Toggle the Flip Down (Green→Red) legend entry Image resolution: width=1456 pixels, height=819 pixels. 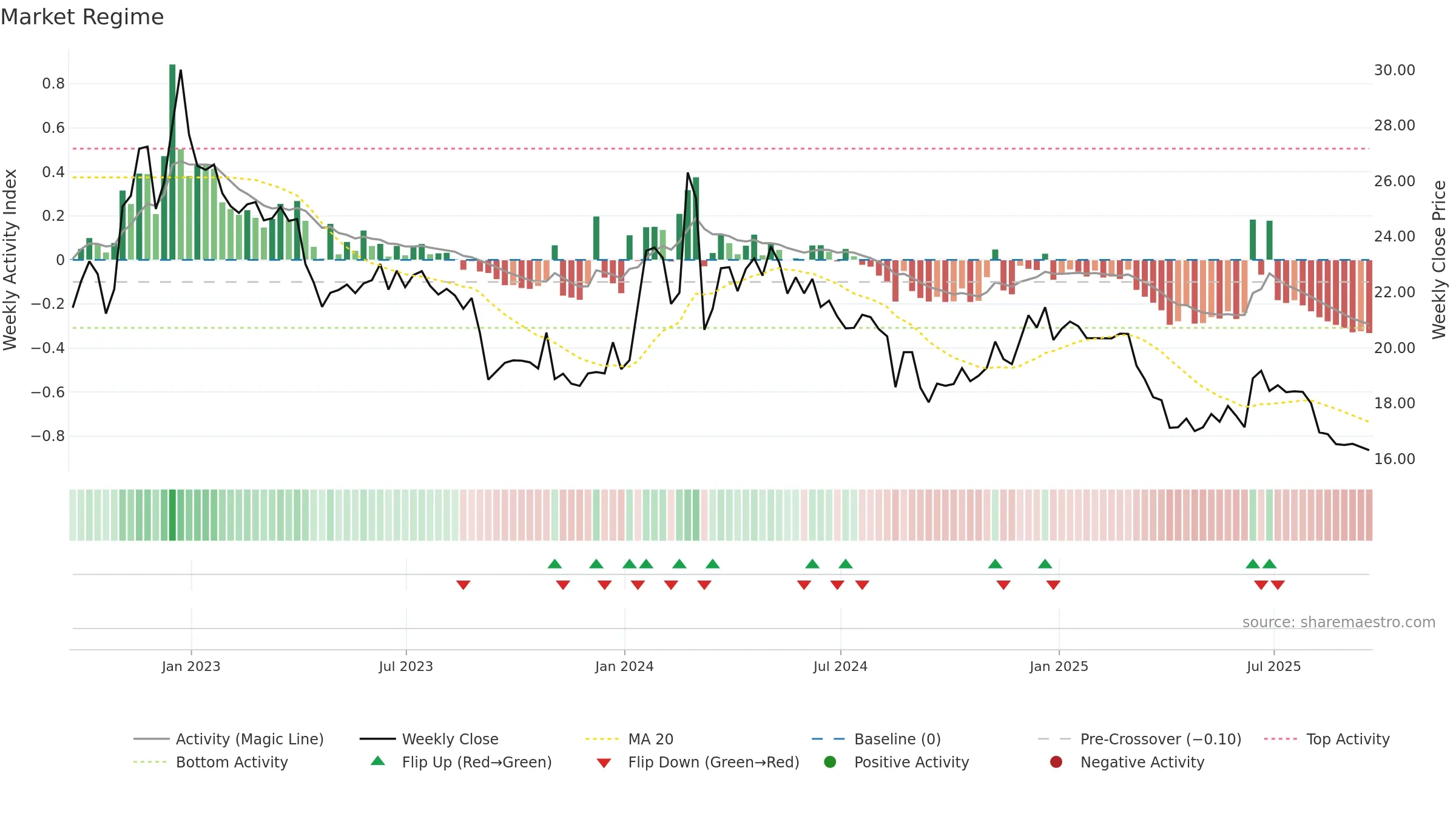click(x=698, y=762)
